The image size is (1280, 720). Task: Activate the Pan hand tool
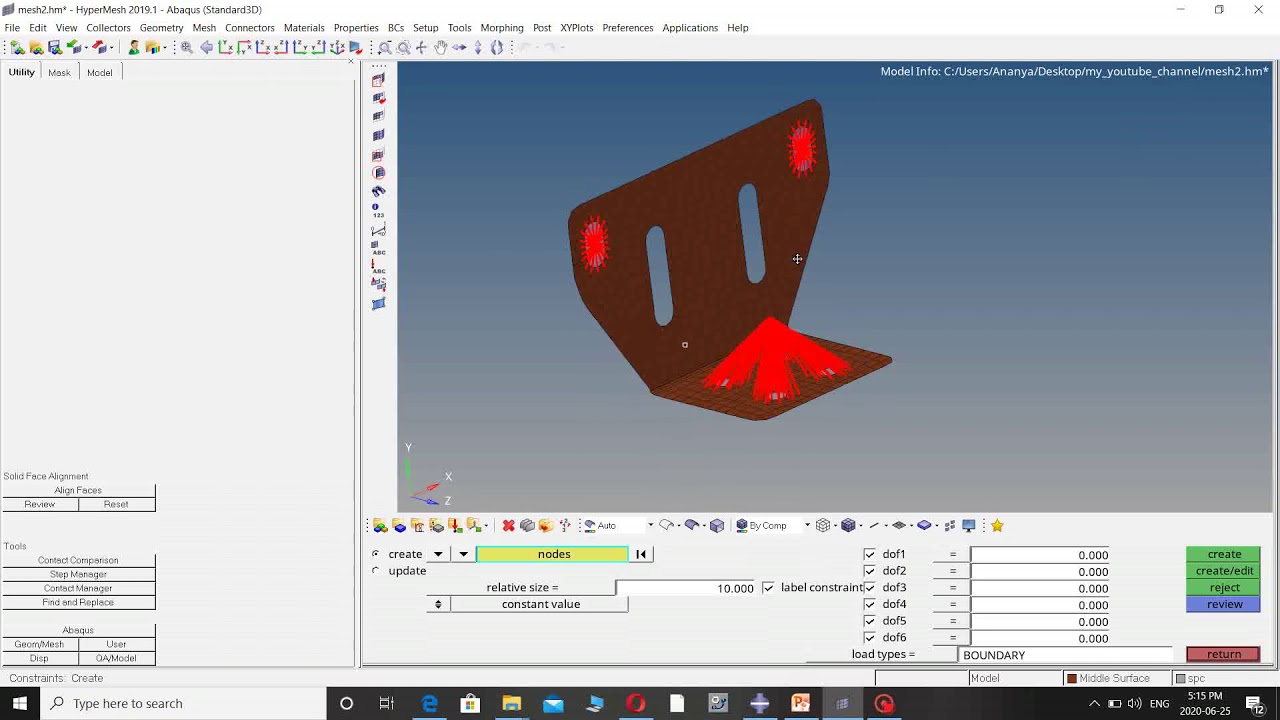click(x=440, y=47)
